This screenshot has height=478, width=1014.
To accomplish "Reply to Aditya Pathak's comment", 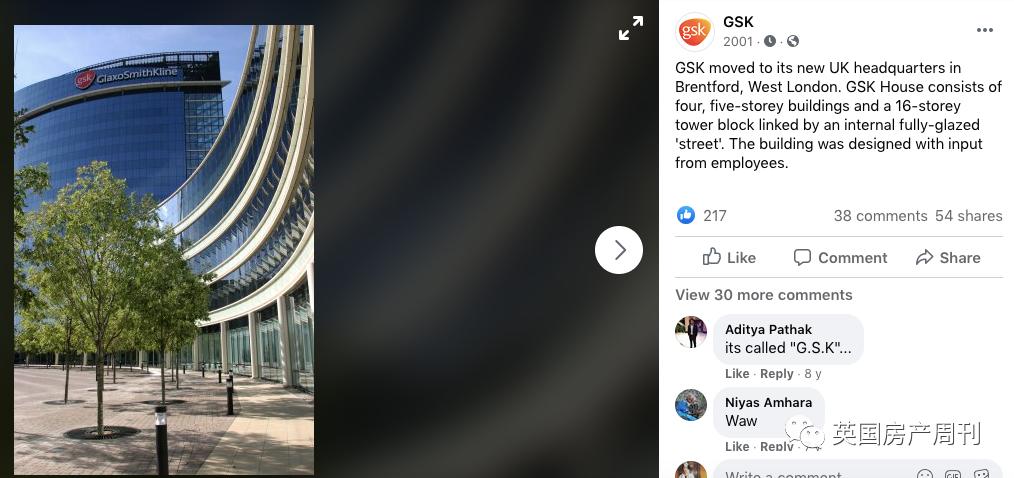I will point(777,374).
